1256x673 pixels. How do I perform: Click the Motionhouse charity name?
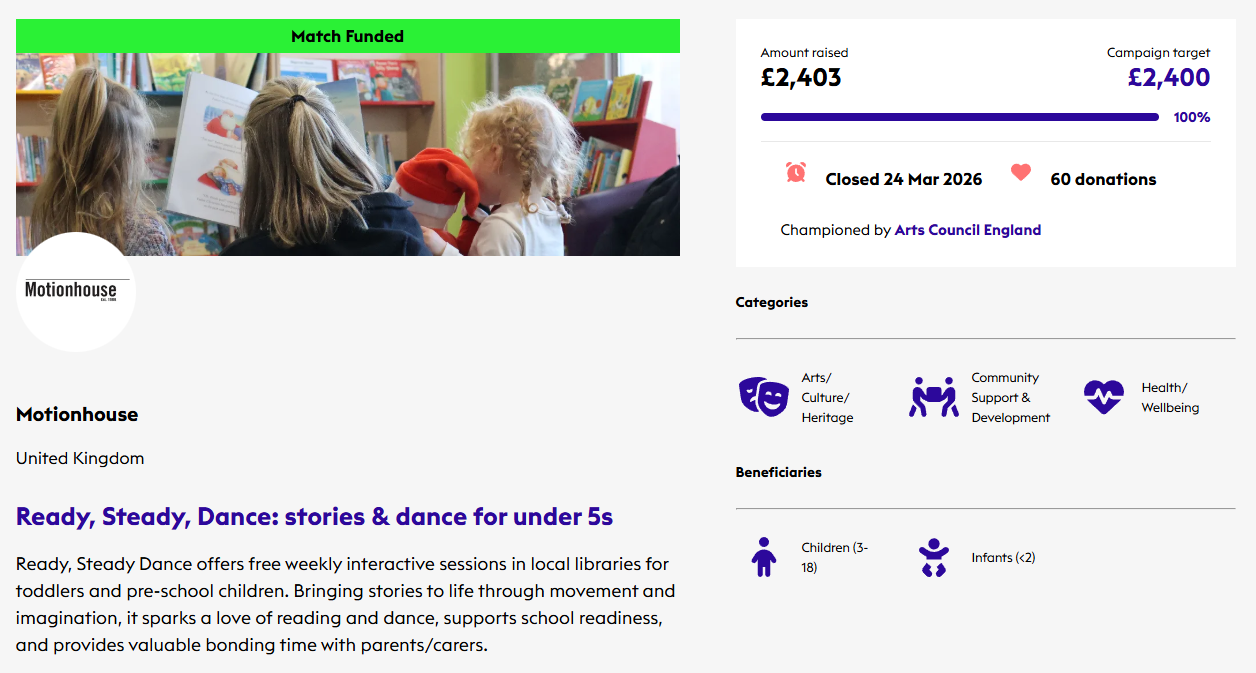coord(77,414)
